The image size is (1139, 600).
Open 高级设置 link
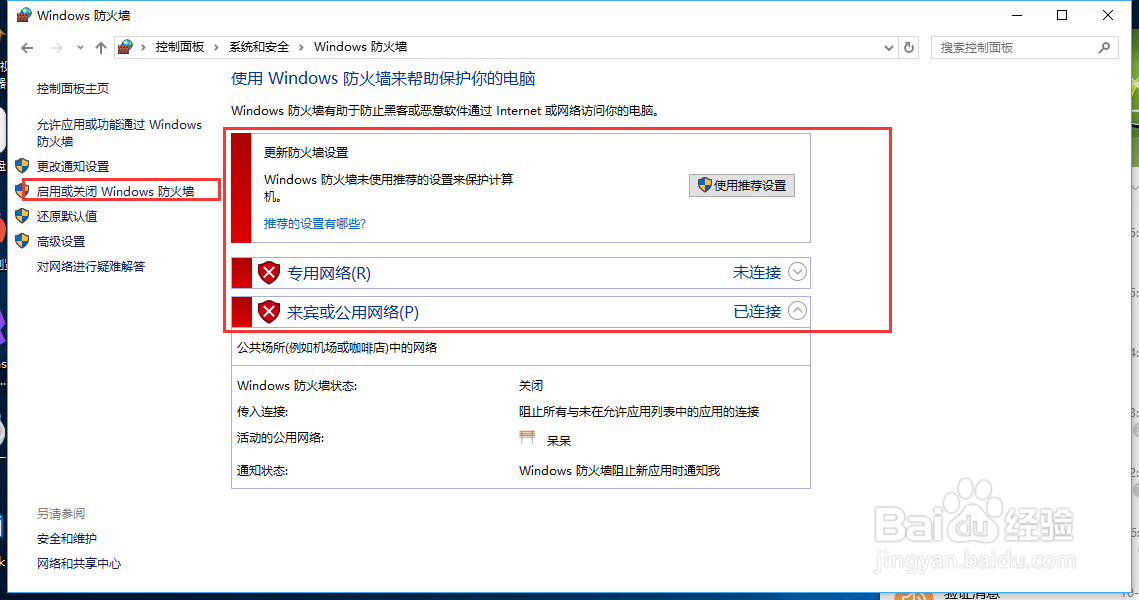coord(61,241)
